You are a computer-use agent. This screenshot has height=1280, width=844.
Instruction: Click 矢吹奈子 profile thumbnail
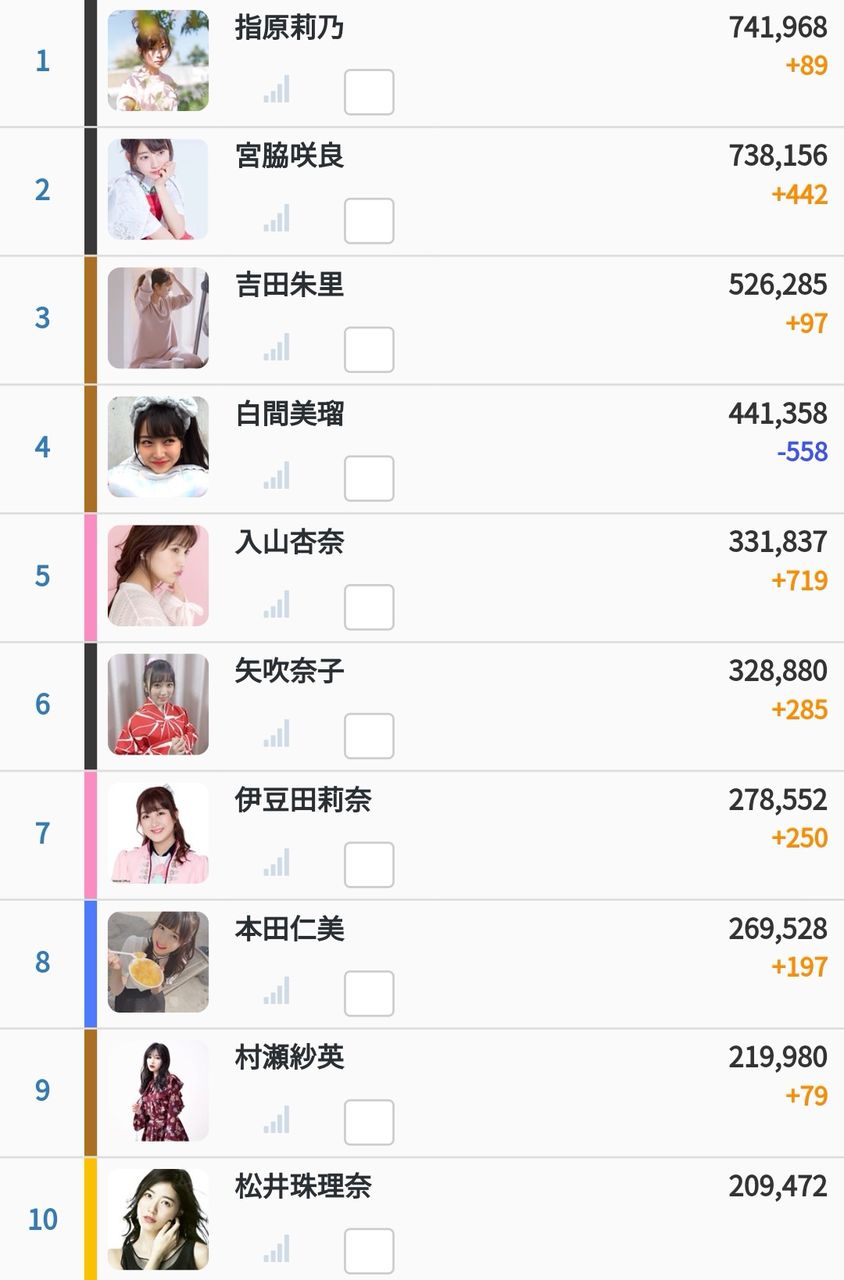(x=158, y=704)
